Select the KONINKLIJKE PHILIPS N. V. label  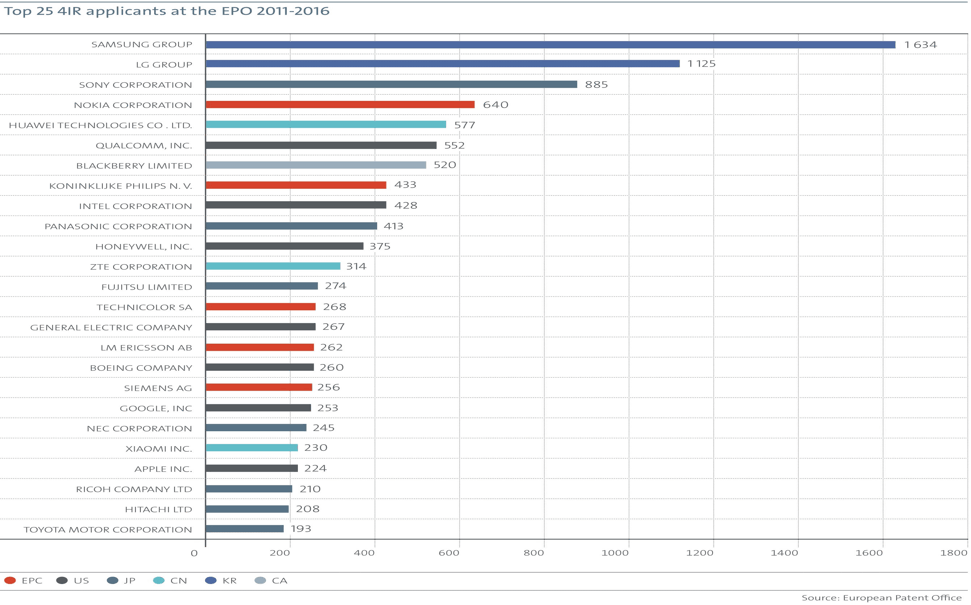[121, 186]
